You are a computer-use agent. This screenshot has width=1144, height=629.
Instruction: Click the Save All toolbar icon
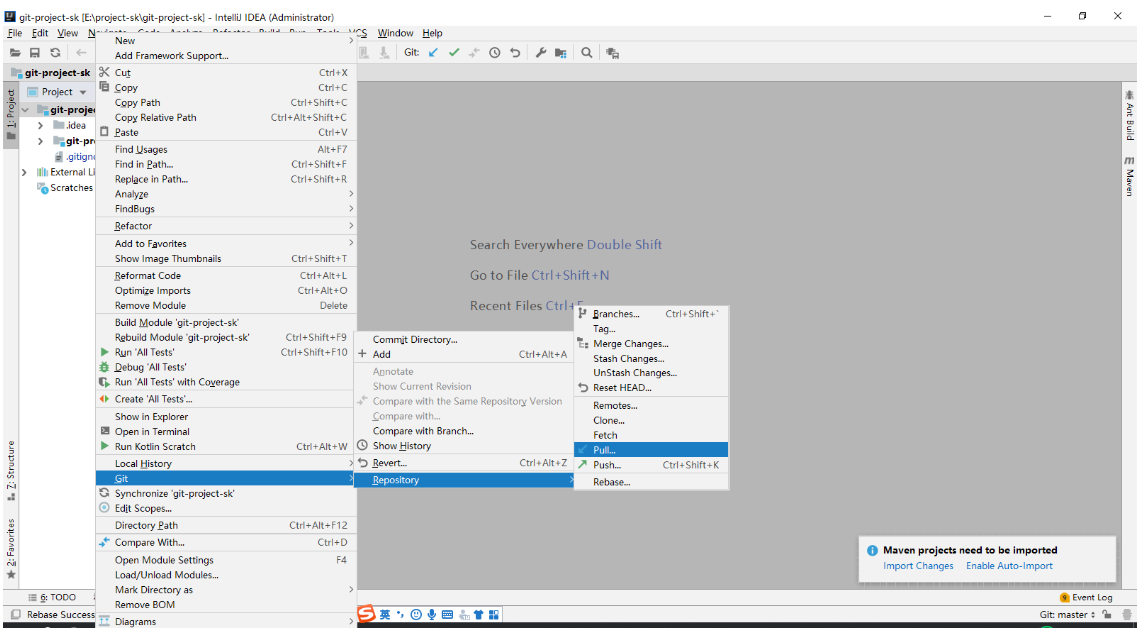(x=34, y=53)
